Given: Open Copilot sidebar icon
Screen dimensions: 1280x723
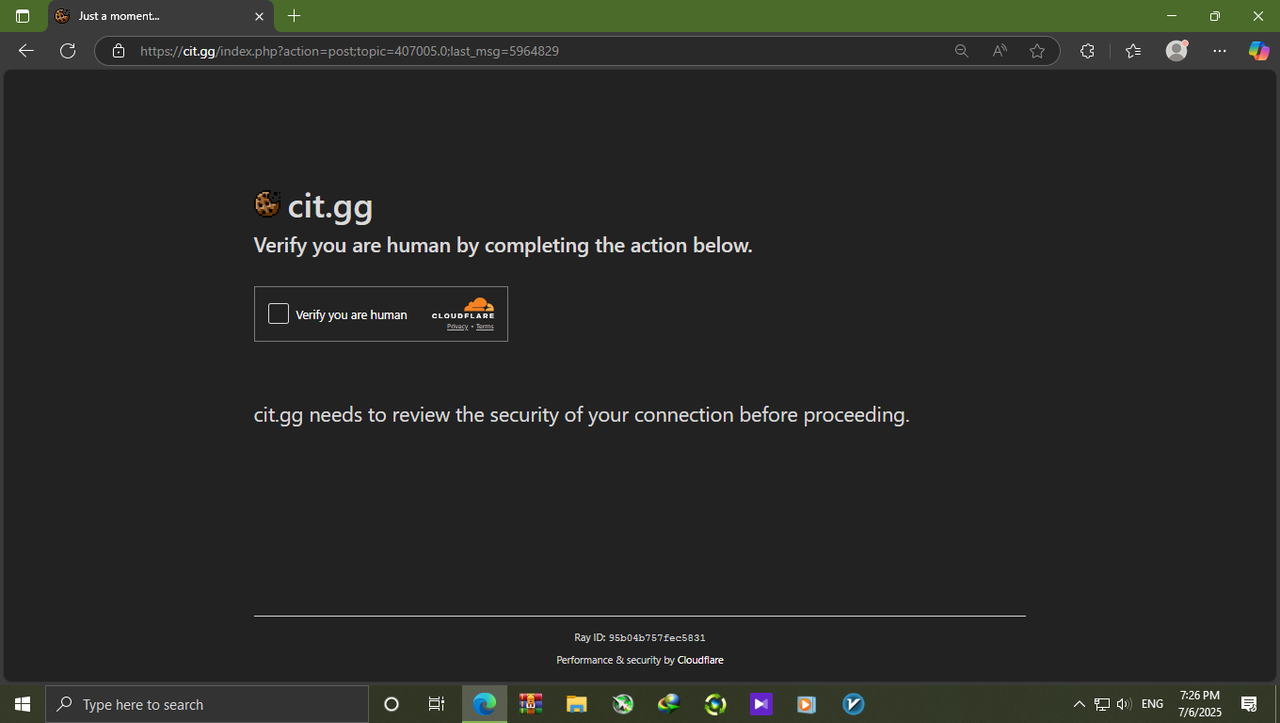Looking at the screenshot, I should (1259, 51).
